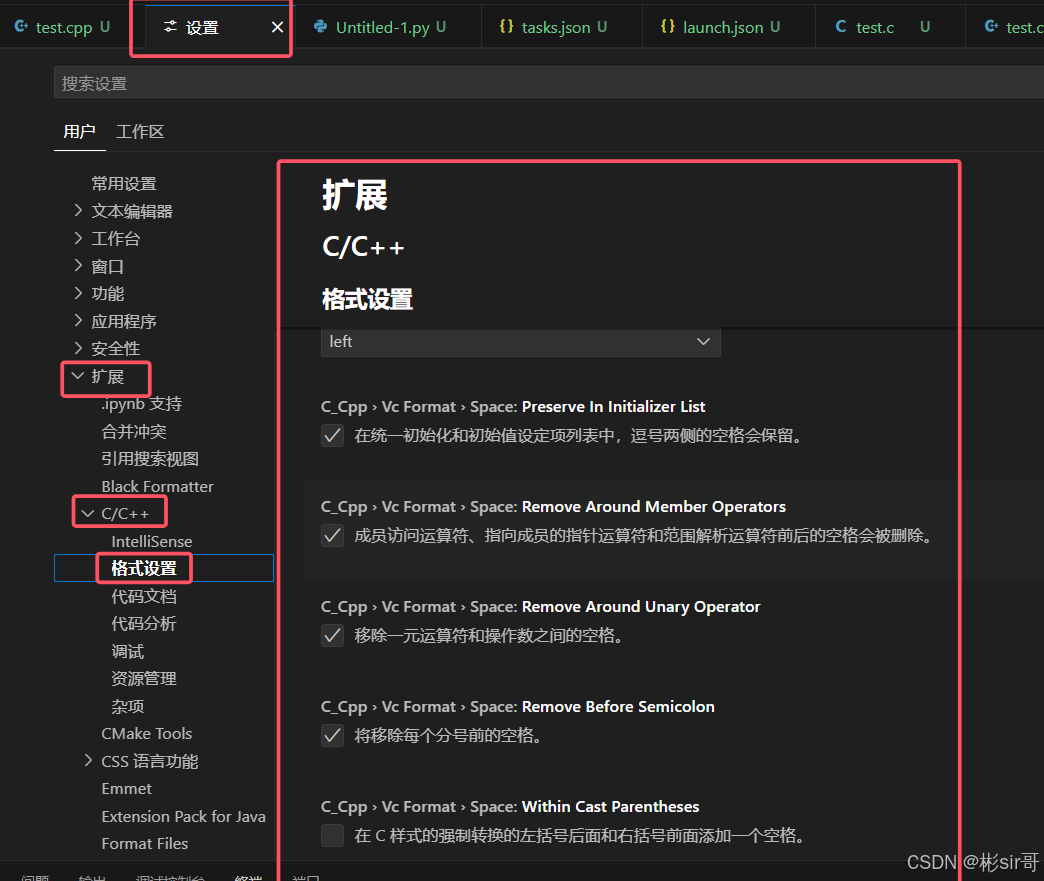Click the braces icon on tasks.json tab
The height and width of the screenshot is (881, 1044).
[x=506, y=27]
